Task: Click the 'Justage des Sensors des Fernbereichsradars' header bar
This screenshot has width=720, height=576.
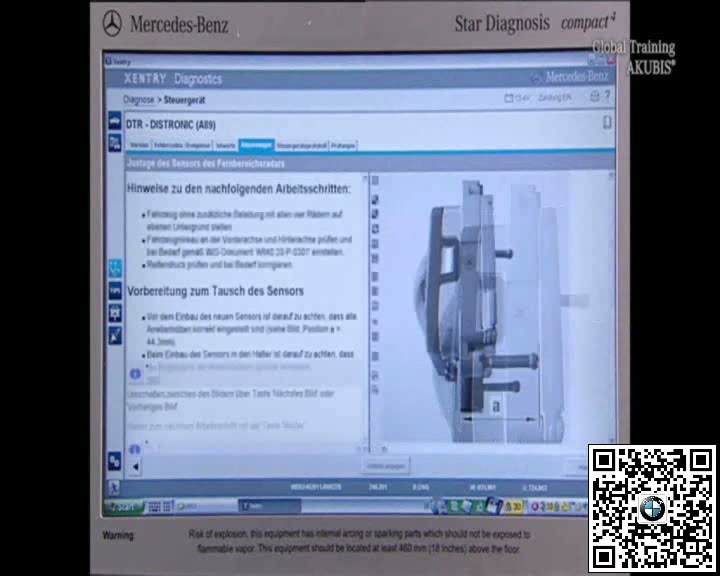Action: 370,164
